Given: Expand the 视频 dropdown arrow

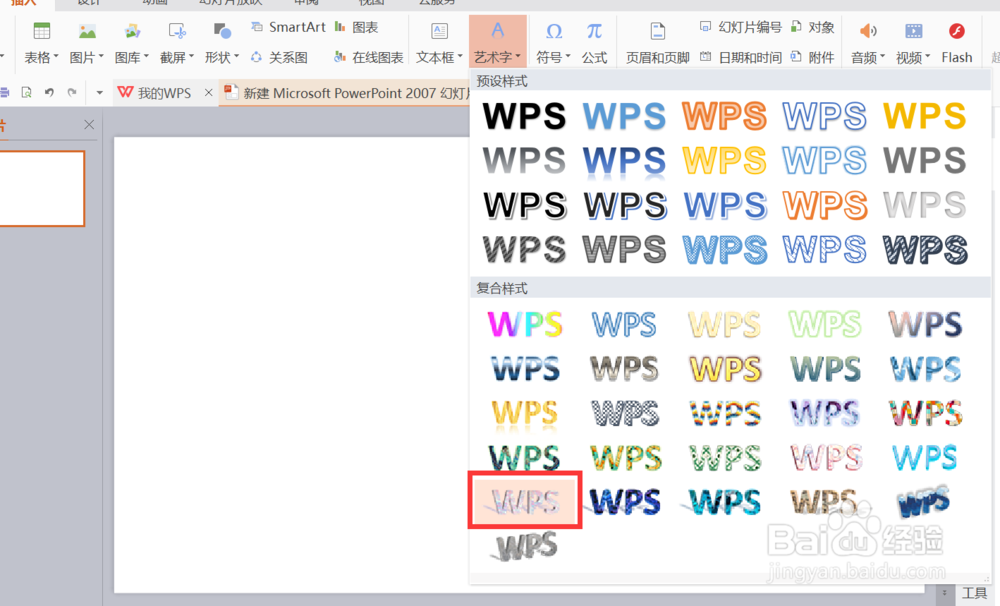Looking at the screenshot, I should pyautogui.click(x=927, y=57).
